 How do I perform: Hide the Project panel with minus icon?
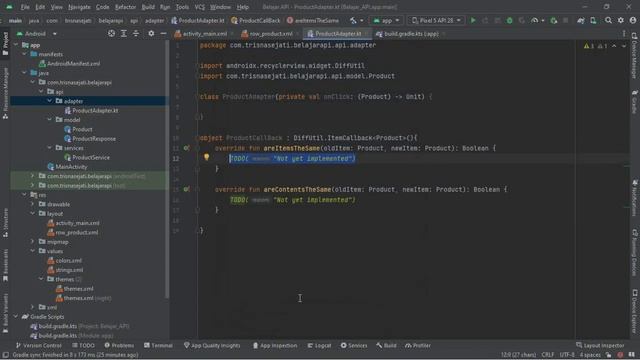(163, 33)
